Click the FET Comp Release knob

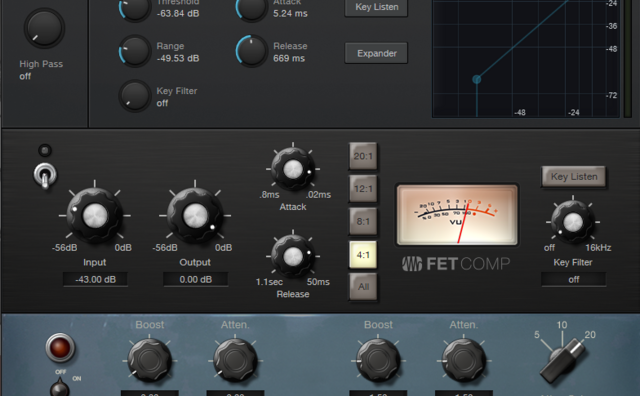point(293,256)
